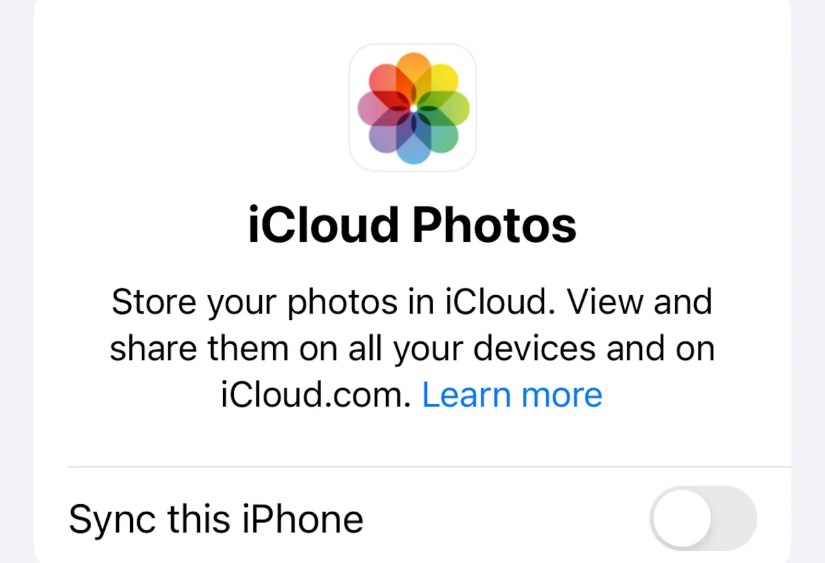
Task: Tap the Photos app flower icon
Action: (413, 108)
